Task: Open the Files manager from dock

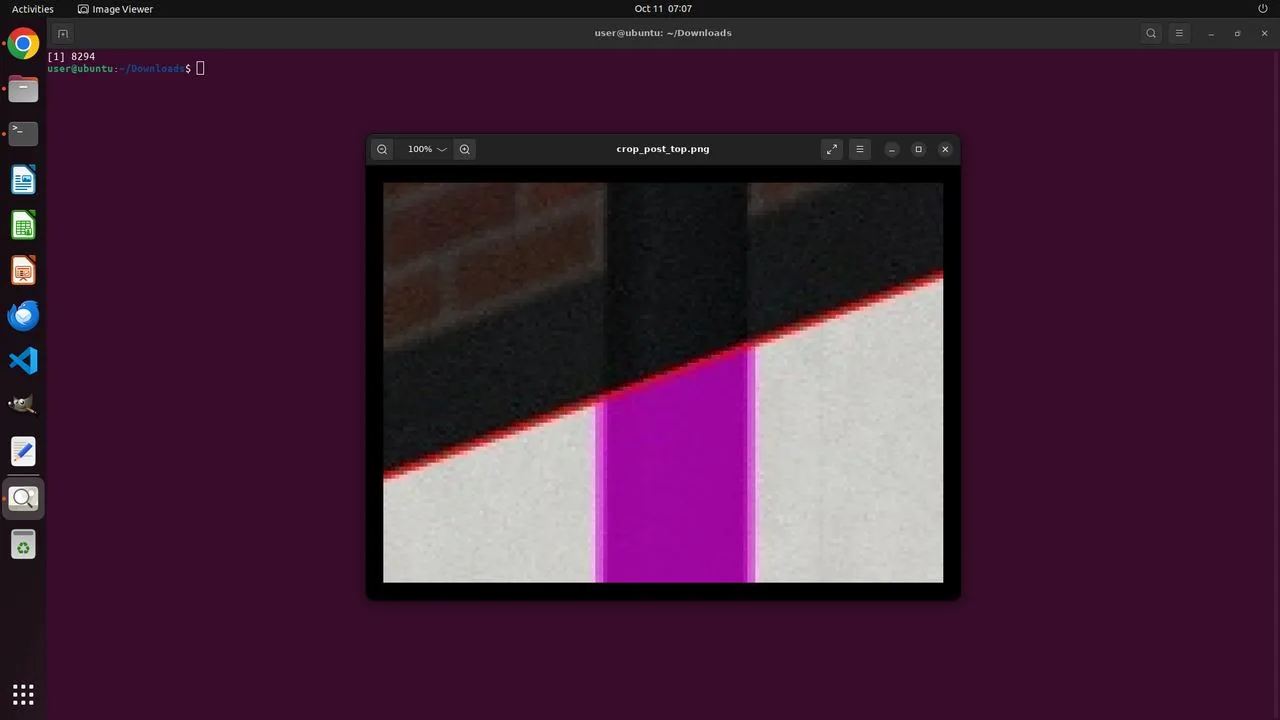Action: 23,89
